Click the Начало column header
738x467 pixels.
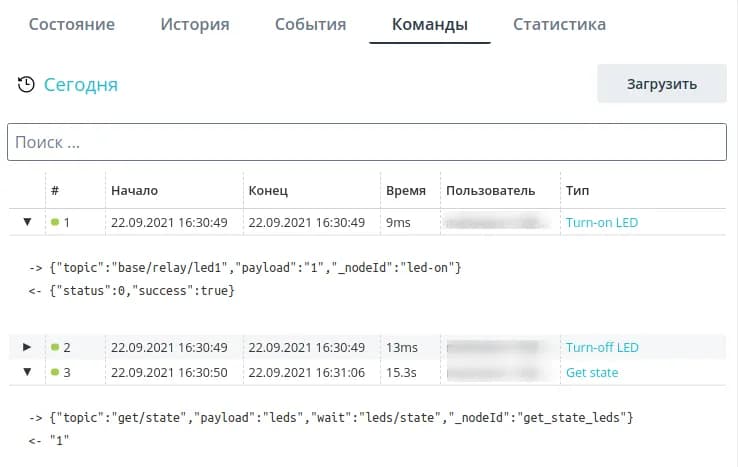[134, 190]
